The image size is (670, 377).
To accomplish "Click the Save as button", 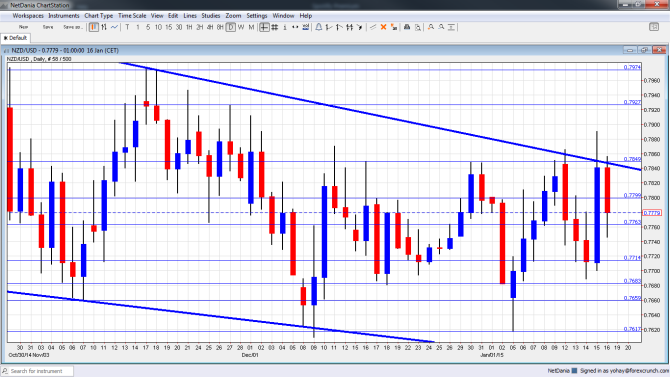I will click(x=72, y=27).
